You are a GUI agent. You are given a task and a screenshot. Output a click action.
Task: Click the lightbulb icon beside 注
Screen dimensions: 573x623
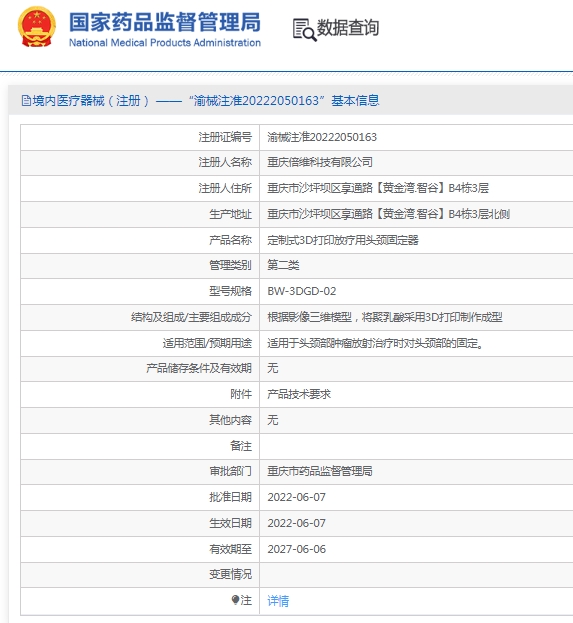pyautogui.click(x=235, y=600)
